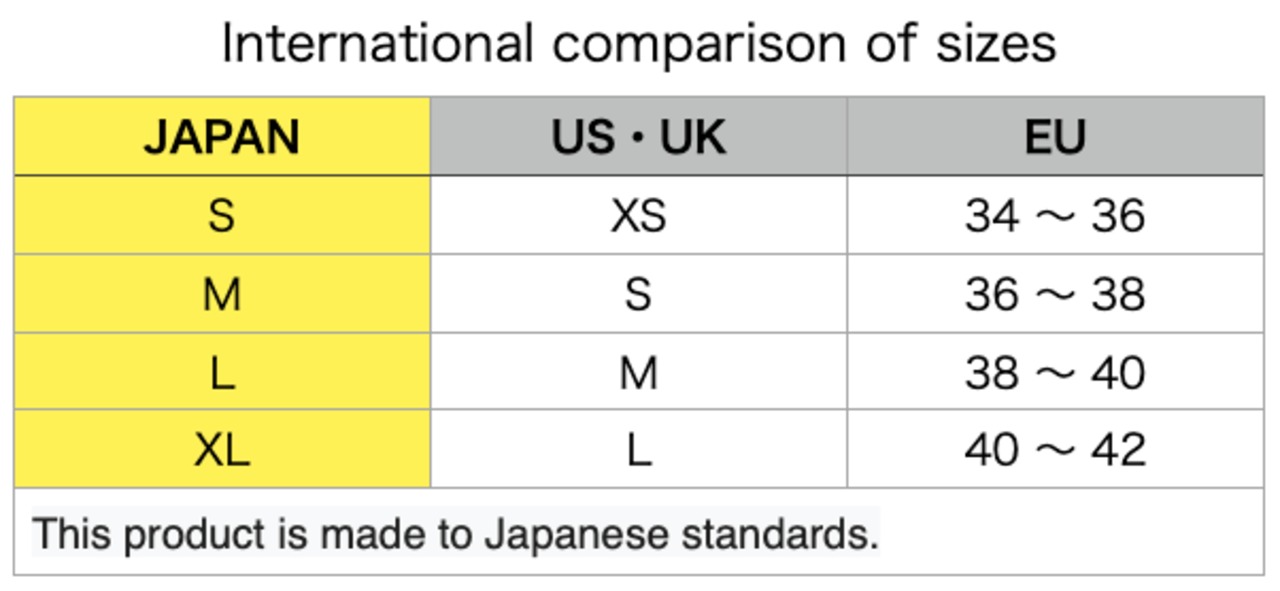Select the EU 40 ~ 42 cell
The width and height of the screenshot is (1280, 591).
(1055, 449)
